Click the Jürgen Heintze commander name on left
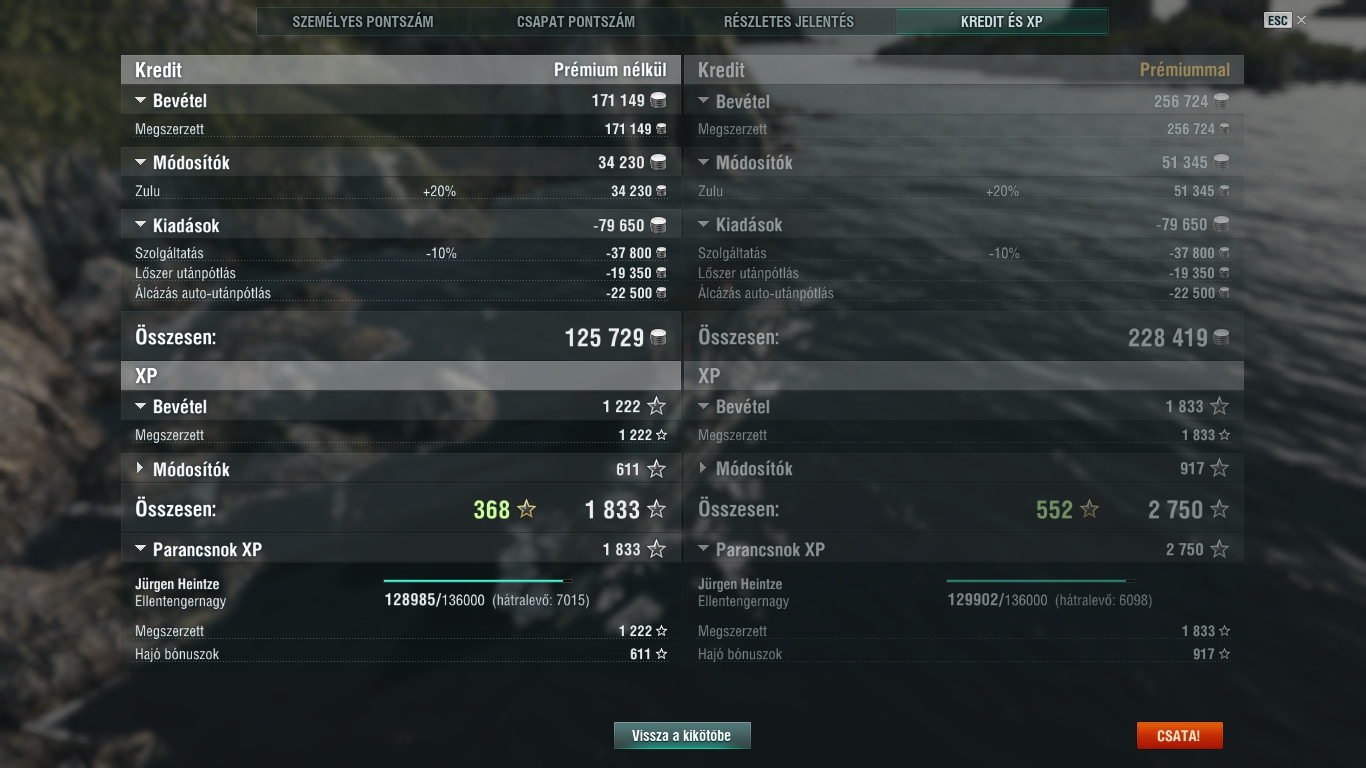 pos(177,584)
